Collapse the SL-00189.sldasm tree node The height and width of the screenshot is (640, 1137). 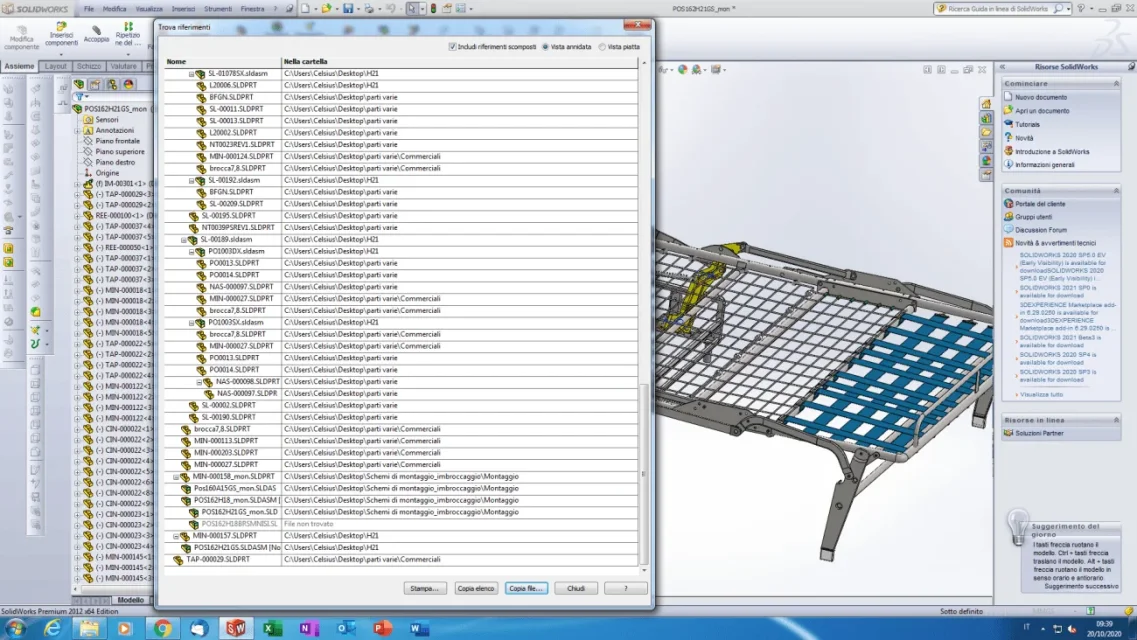pyautogui.click(x=183, y=239)
